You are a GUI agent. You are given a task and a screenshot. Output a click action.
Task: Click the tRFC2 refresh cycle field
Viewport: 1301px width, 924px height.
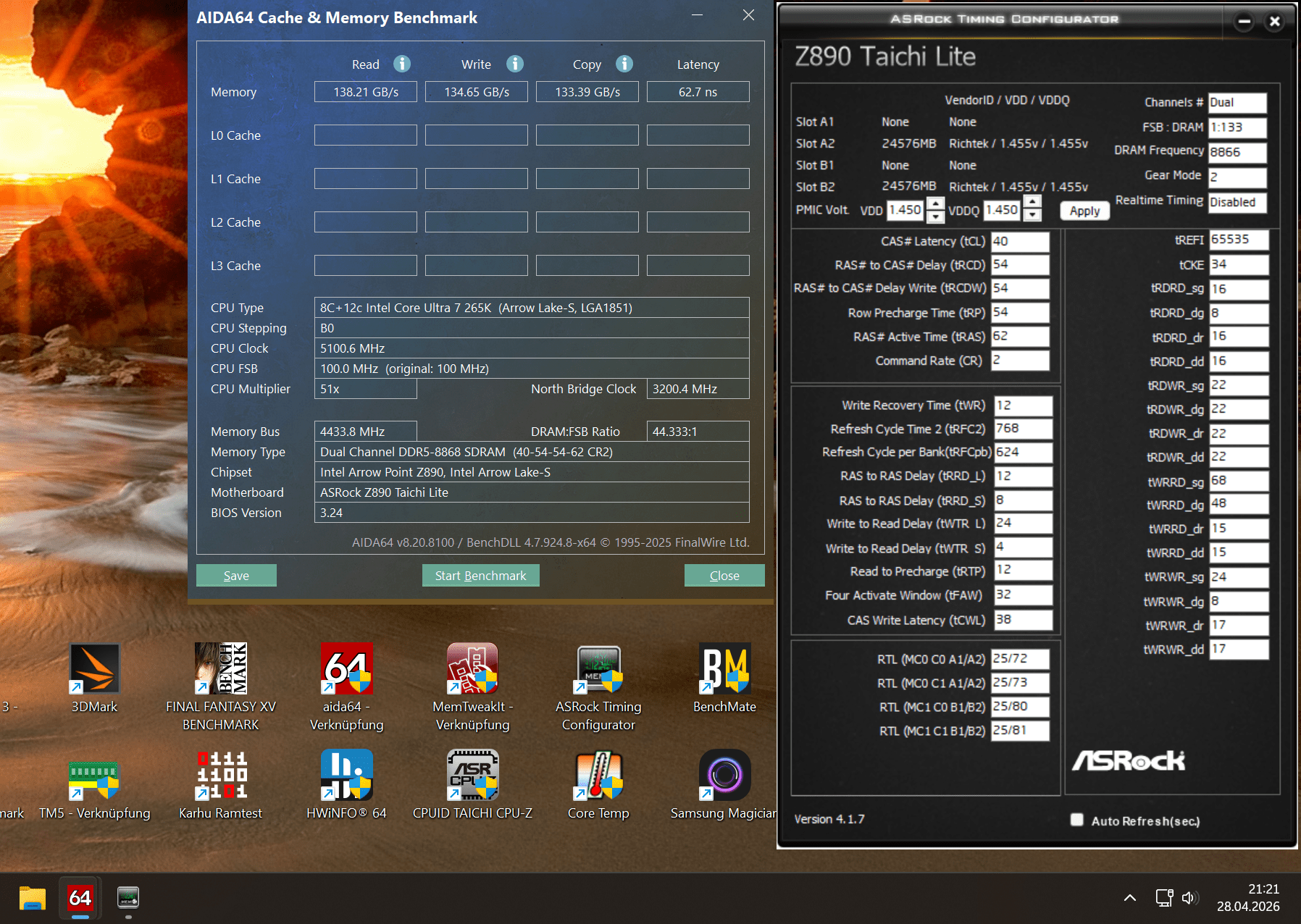(x=1023, y=429)
